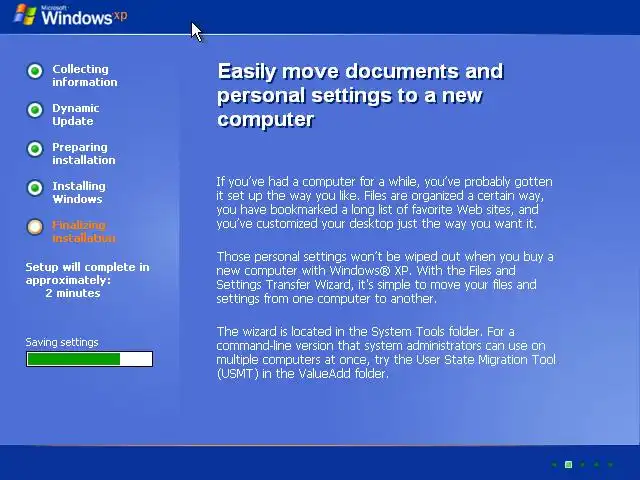
Task: Select the 'Dynamic Update' step label
Action: pyautogui.click(x=76, y=115)
